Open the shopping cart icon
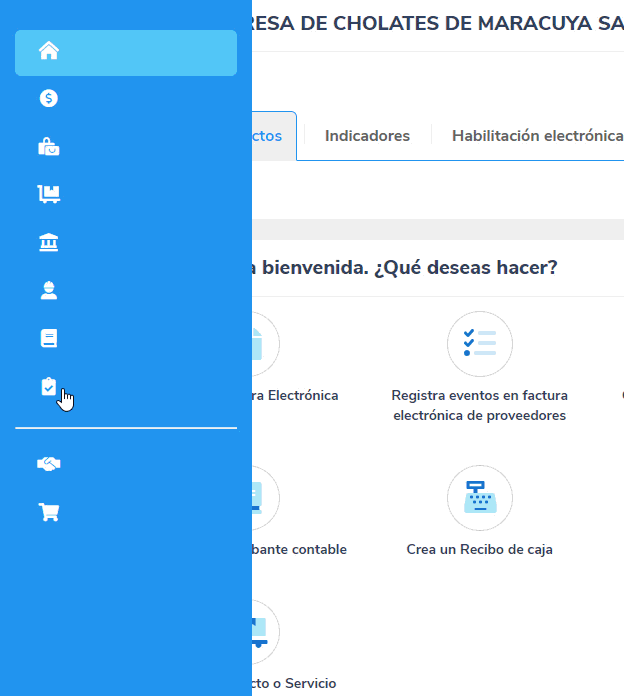624x696 pixels. point(49,512)
